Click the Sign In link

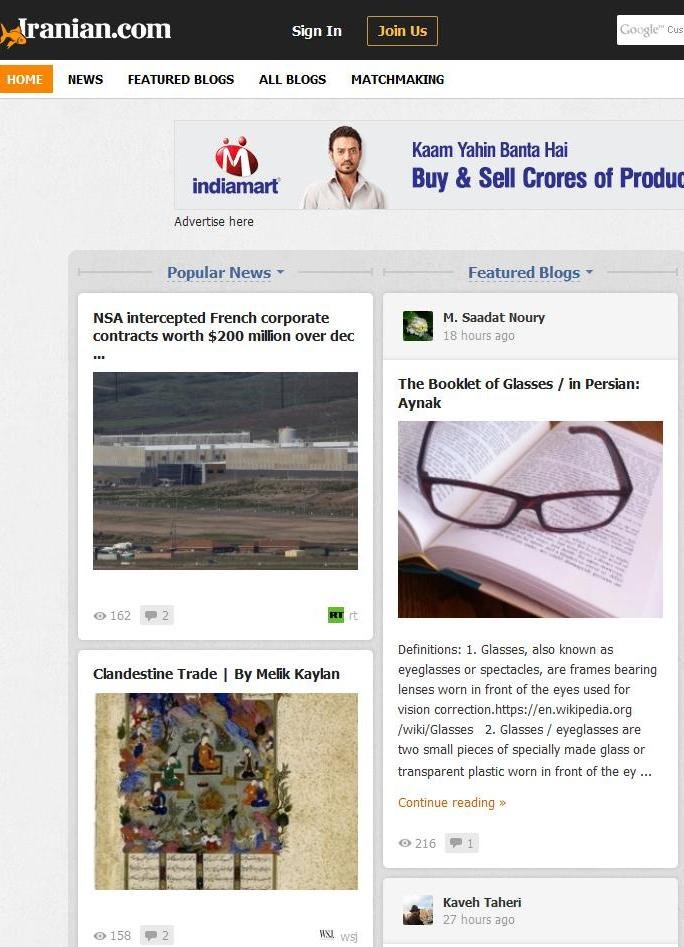pyautogui.click(x=316, y=31)
